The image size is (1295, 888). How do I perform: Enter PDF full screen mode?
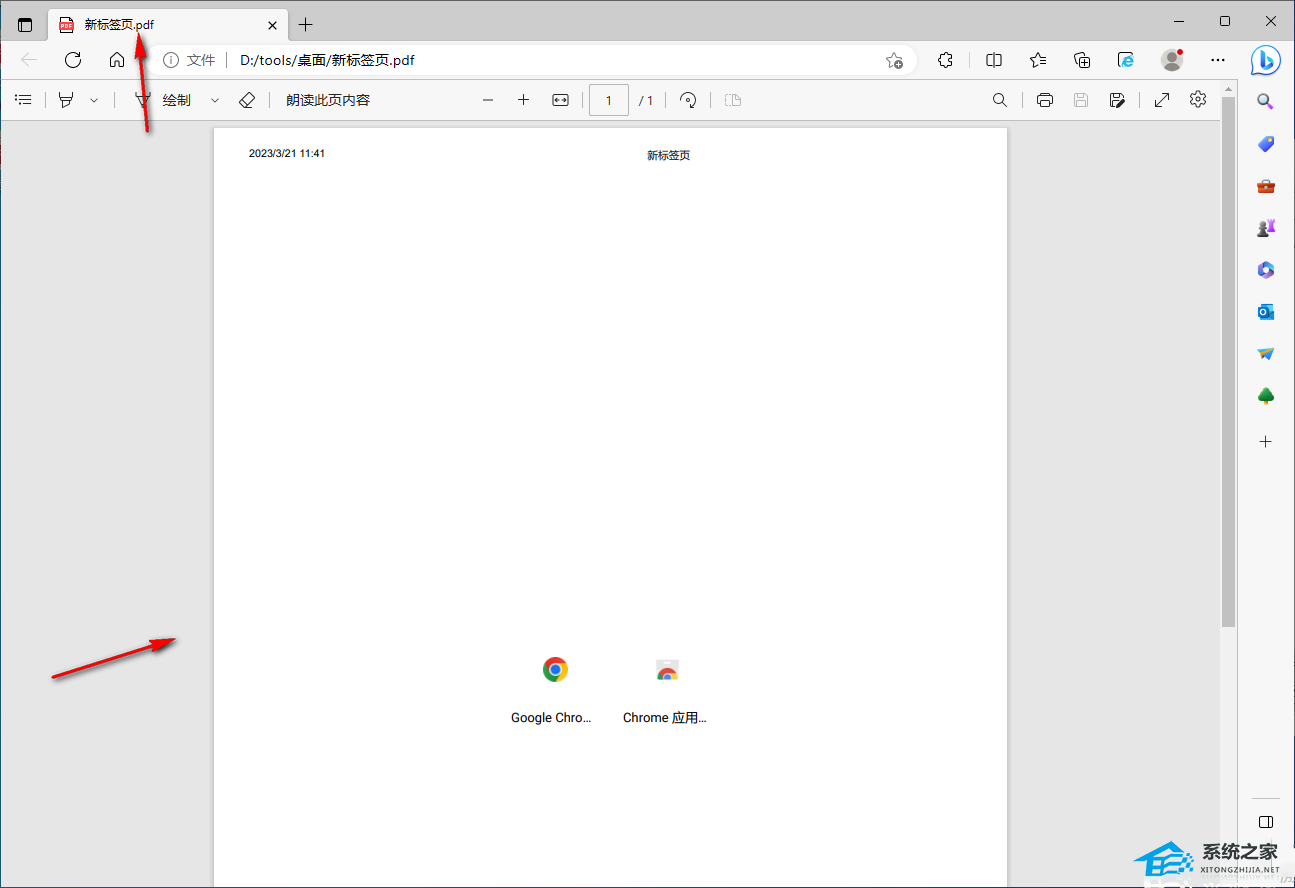[x=1162, y=100]
